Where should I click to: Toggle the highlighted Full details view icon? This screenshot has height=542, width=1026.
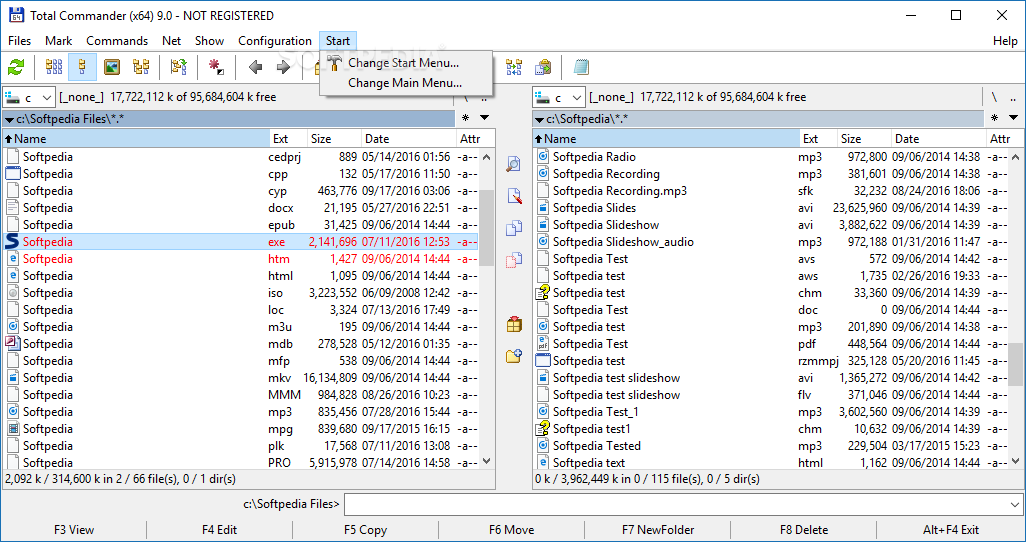(x=82, y=67)
